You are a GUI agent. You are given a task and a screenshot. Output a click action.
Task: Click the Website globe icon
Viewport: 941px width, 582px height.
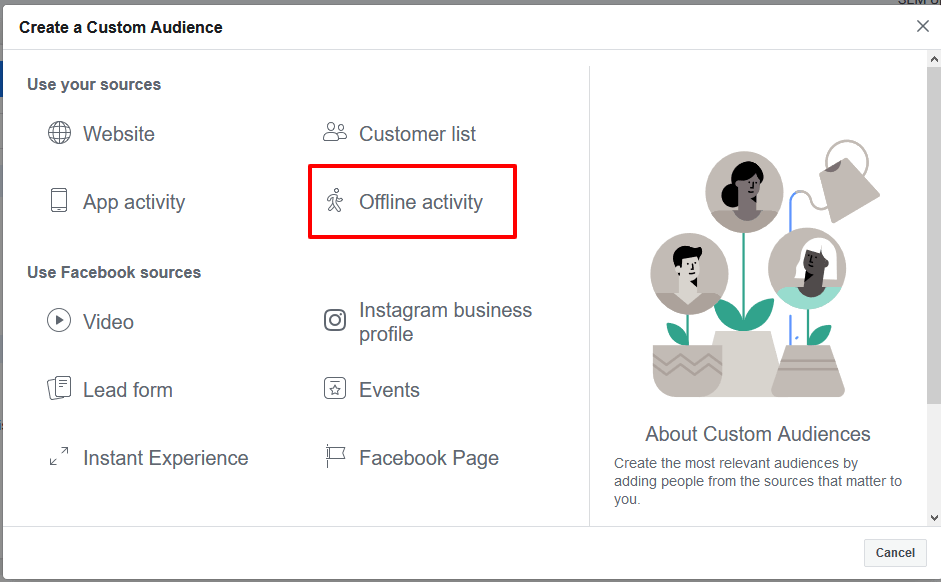[59, 133]
